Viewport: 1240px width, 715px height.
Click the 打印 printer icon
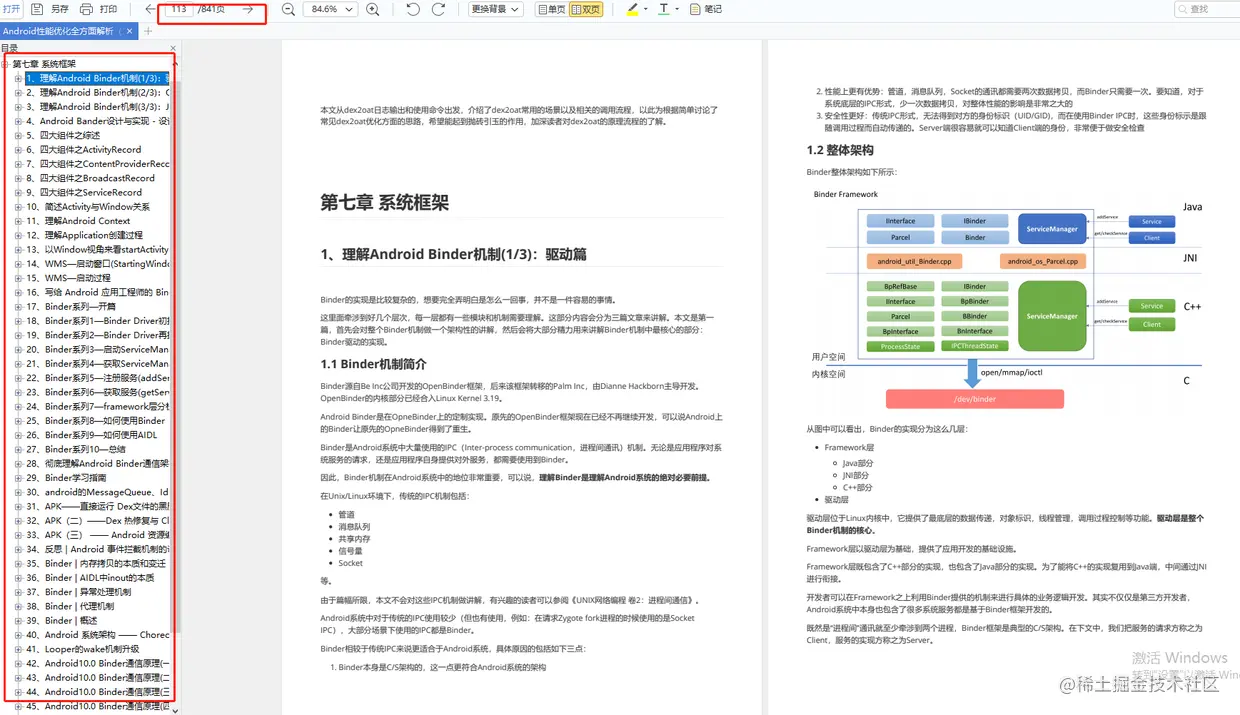tap(86, 9)
